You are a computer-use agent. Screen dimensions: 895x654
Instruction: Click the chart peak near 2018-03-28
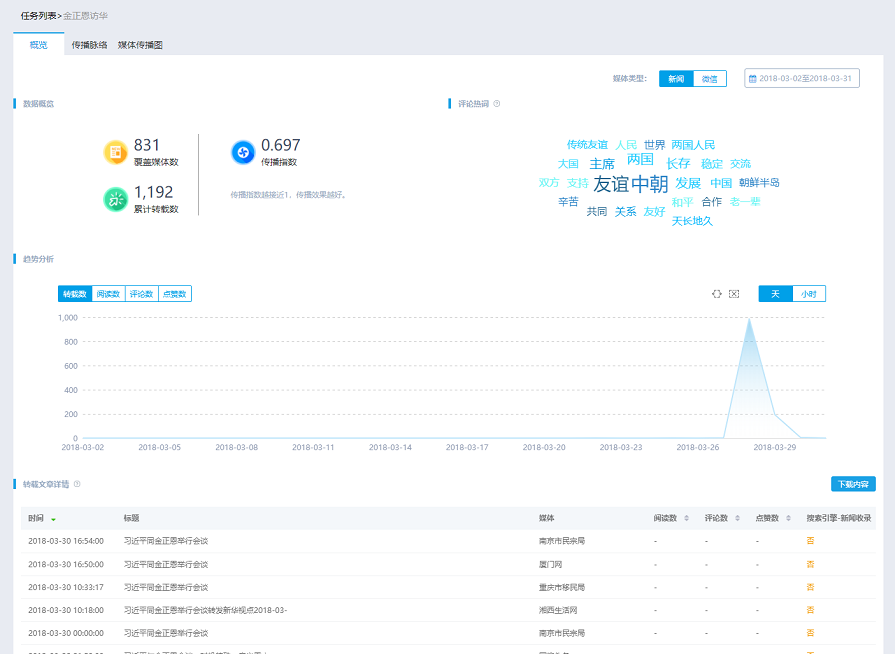(749, 320)
